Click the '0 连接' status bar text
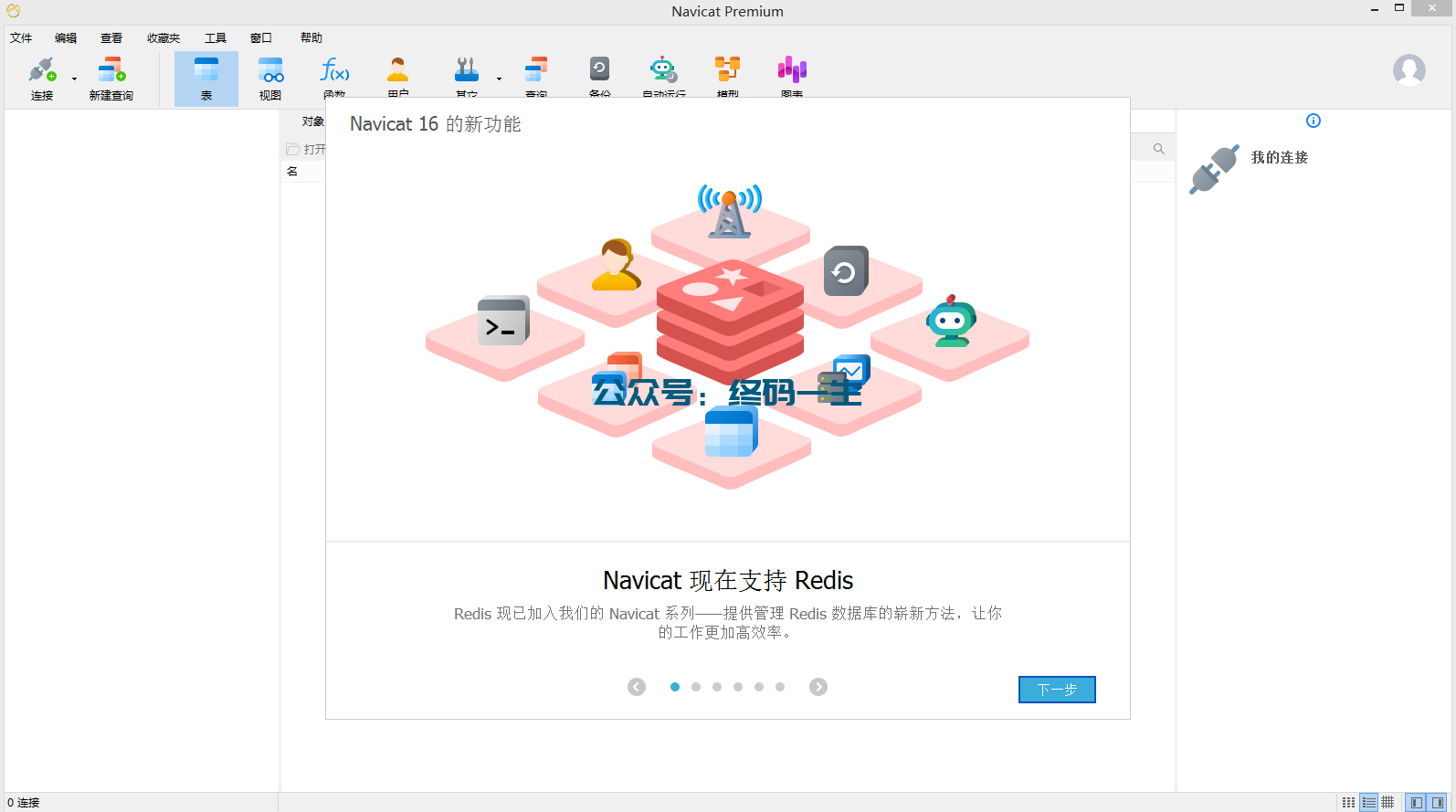The width and height of the screenshot is (1456, 812). pos(24,802)
